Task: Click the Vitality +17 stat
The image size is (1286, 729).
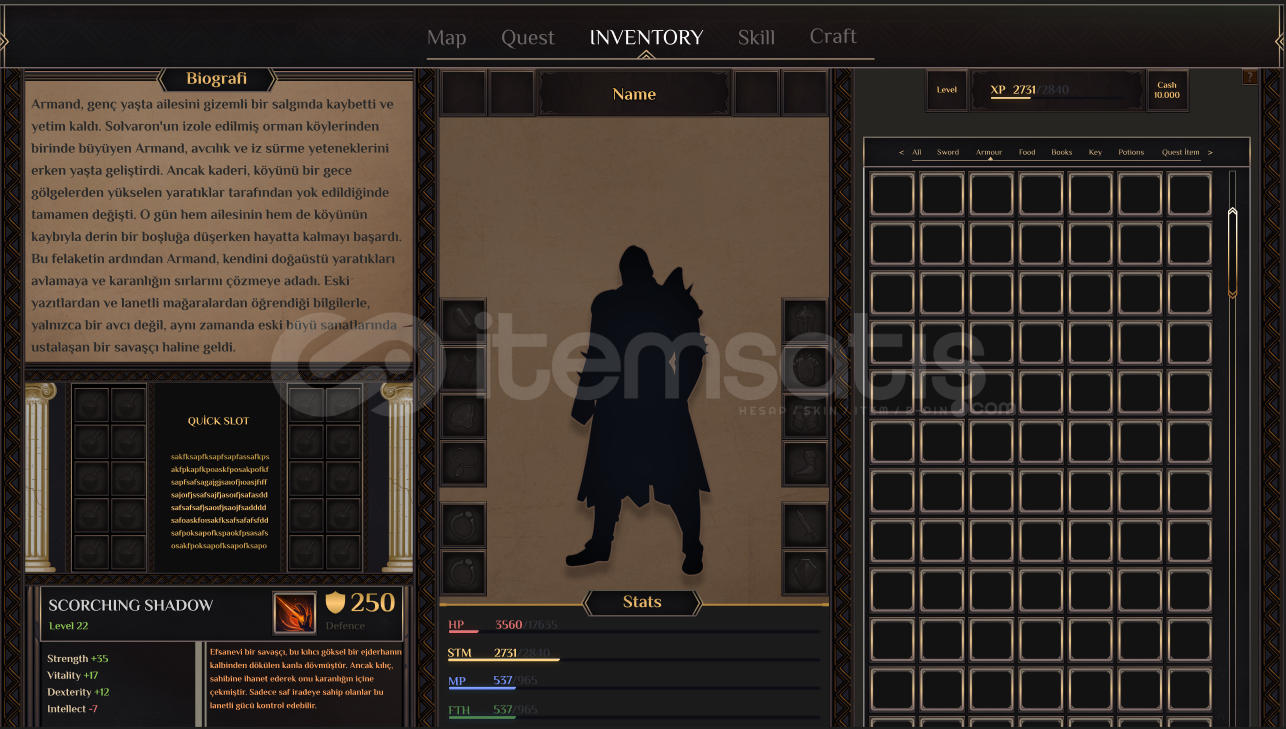Action: [73, 675]
